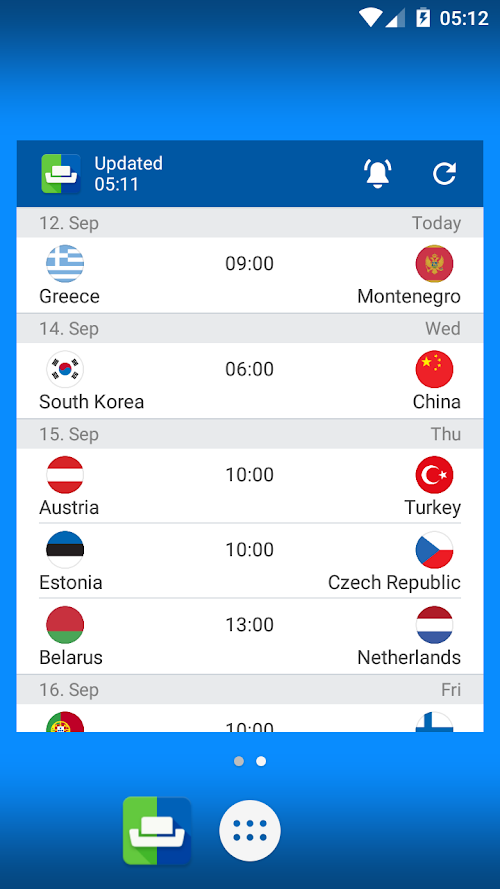Open the Belarus match at 13:00

250,636
